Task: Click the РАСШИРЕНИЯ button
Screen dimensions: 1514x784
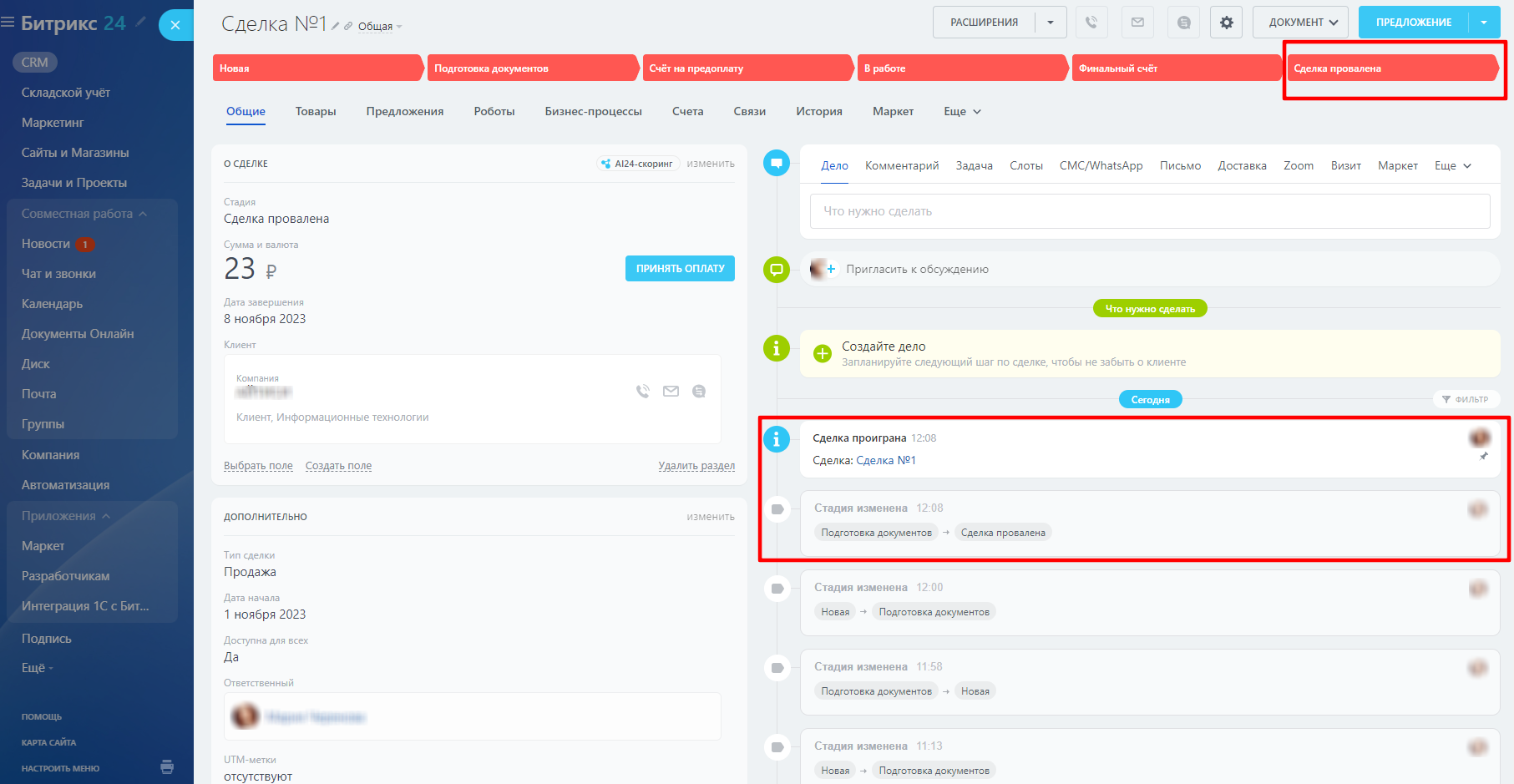Action: click(984, 23)
